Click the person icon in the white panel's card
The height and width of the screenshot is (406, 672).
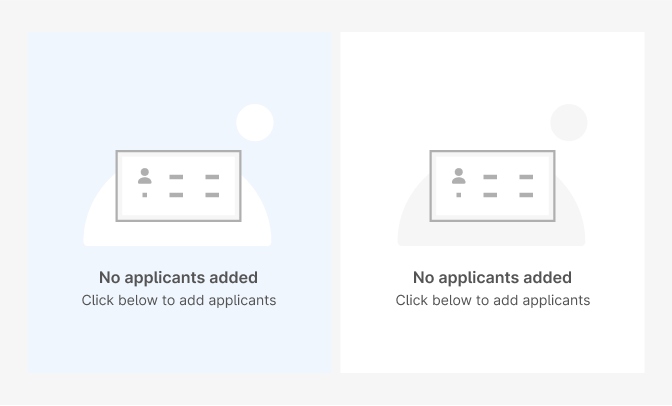coord(459,176)
